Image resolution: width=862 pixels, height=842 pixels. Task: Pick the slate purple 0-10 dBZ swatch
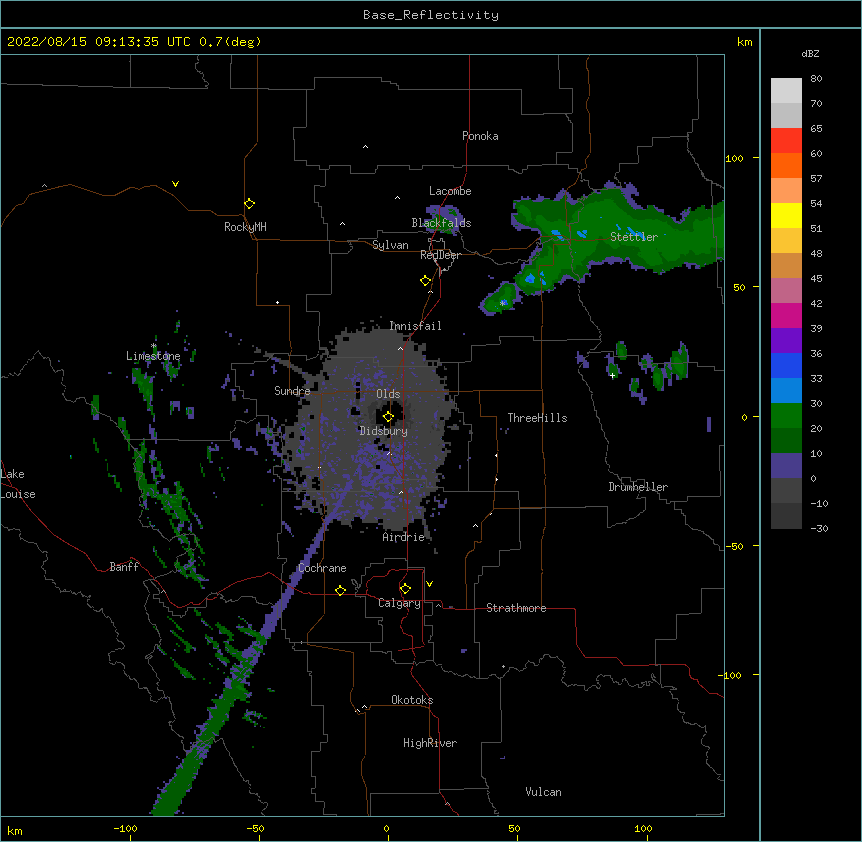(786, 466)
